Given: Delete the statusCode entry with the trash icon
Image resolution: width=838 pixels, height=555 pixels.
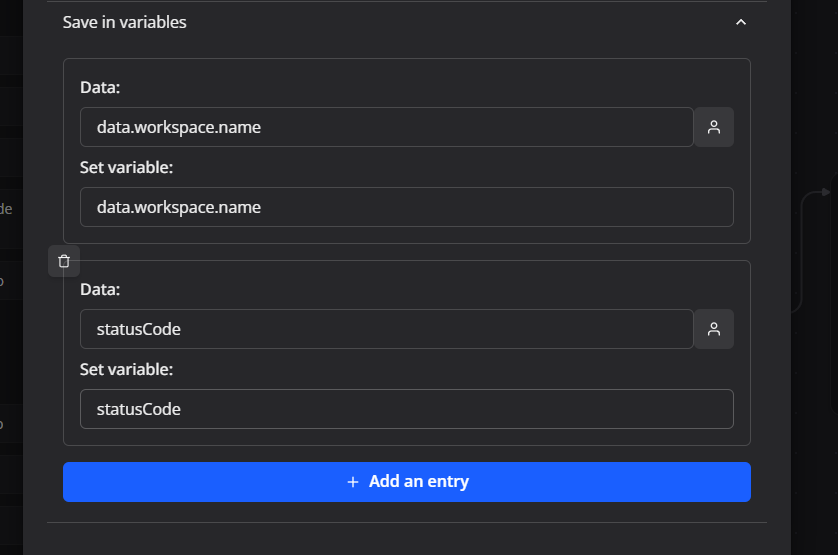Looking at the screenshot, I should pos(64,261).
